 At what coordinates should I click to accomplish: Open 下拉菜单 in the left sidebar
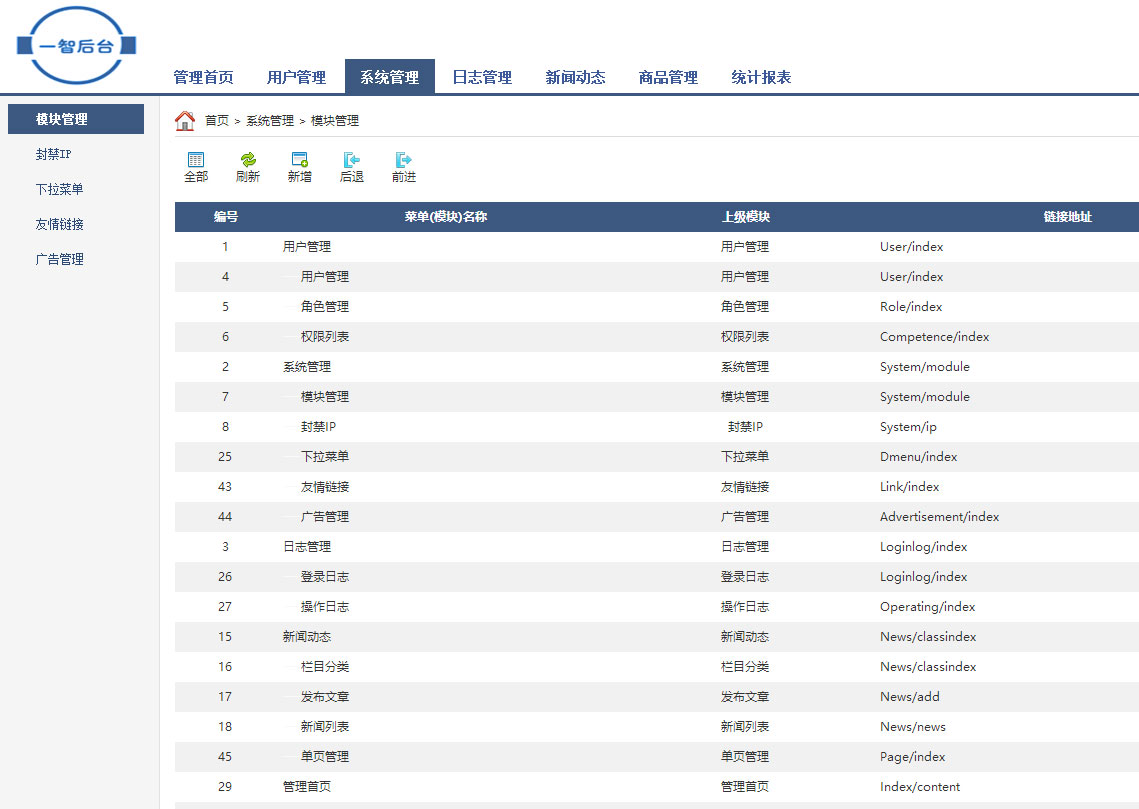pyautogui.click(x=59, y=189)
